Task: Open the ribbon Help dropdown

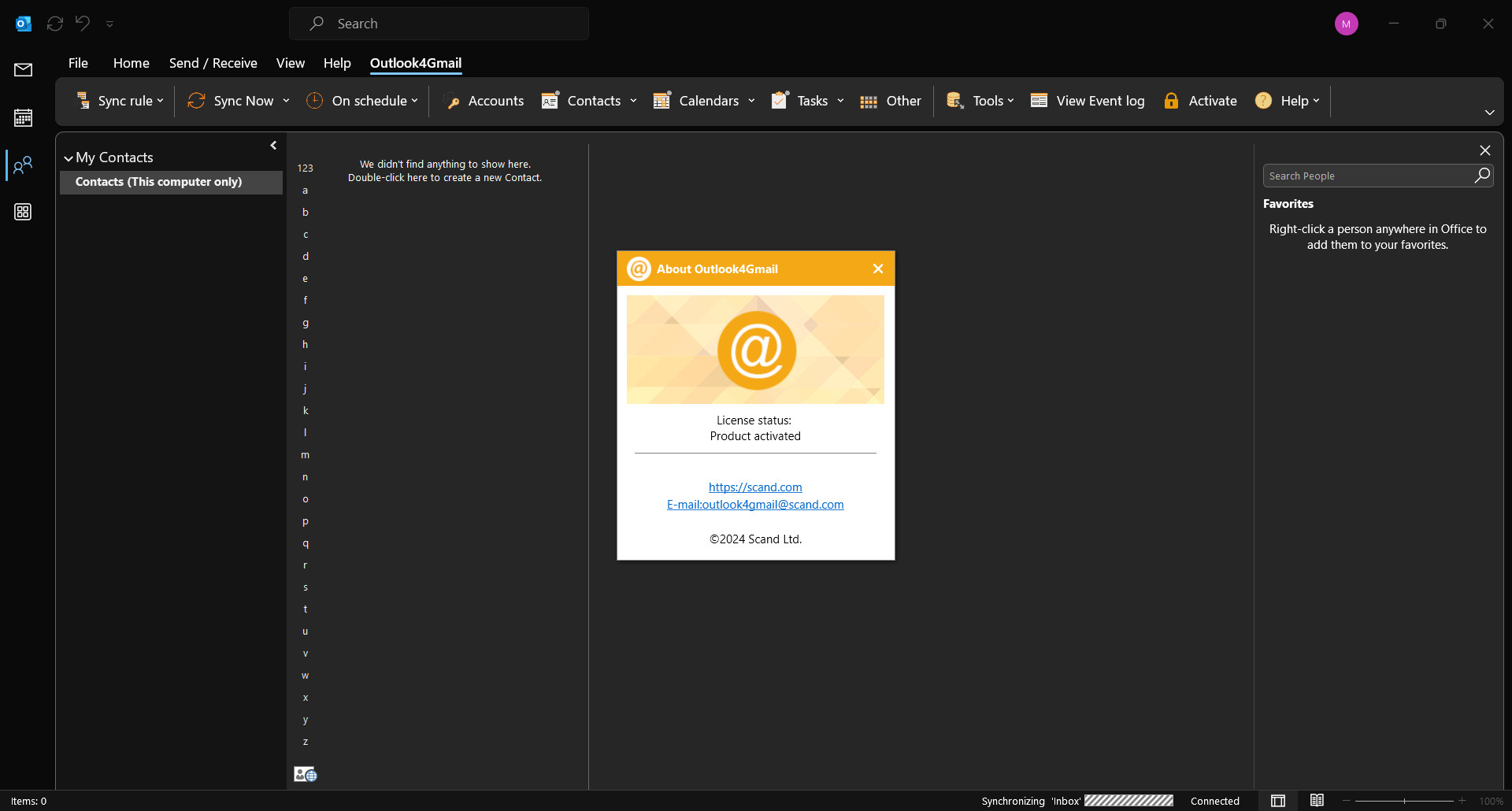Action: (1287, 101)
